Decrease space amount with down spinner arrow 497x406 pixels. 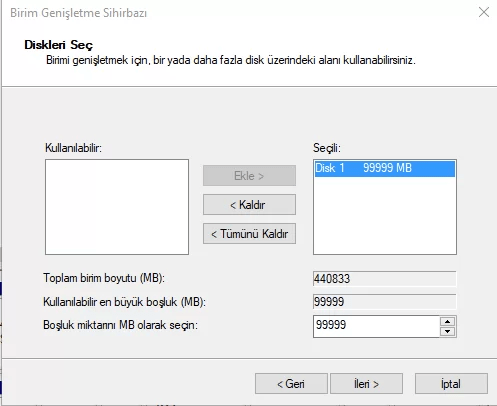(x=448, y=331)
